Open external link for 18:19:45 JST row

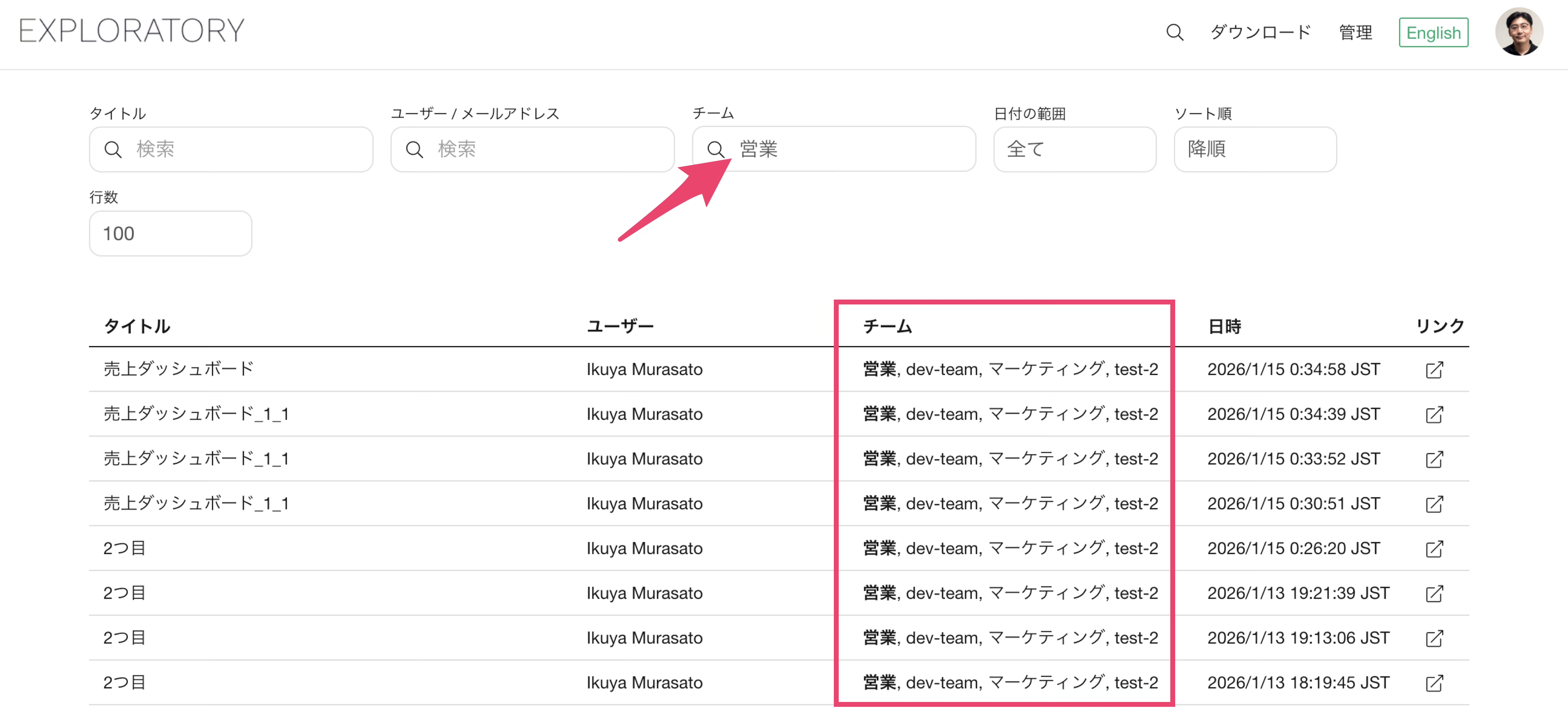[x=1434, y=683]
